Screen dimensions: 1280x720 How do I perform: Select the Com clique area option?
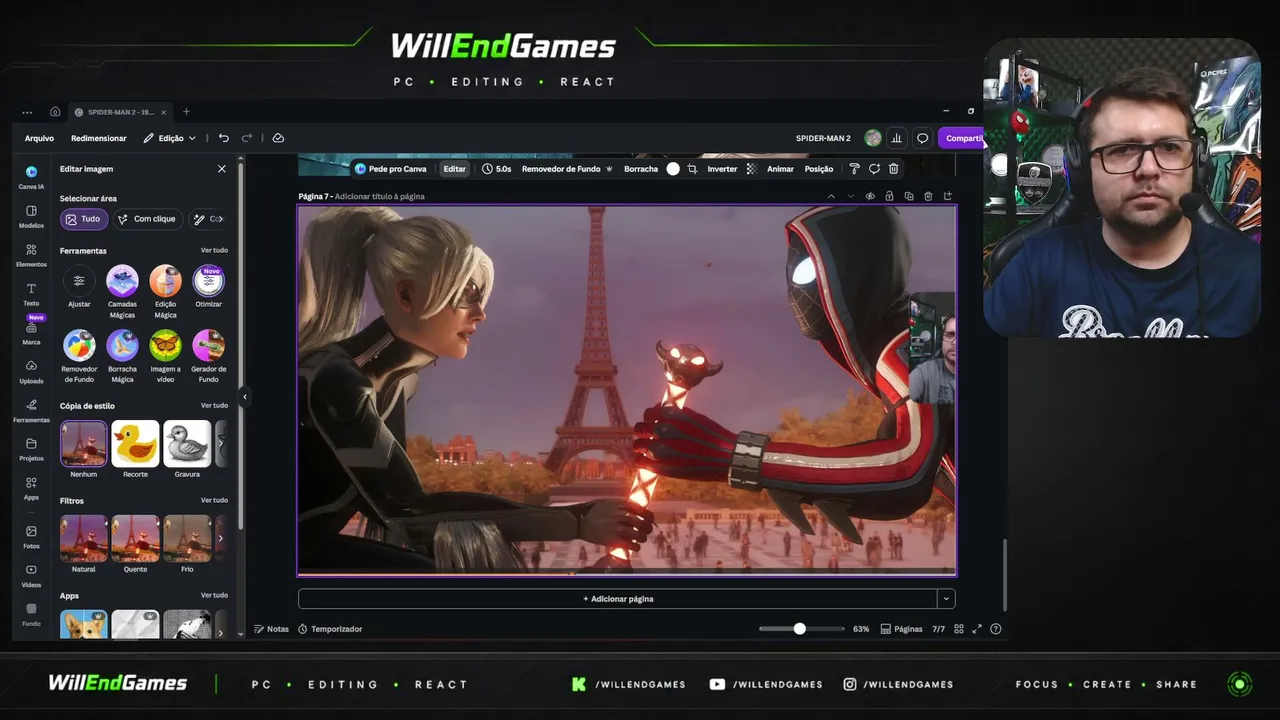[x=146, y=219]
